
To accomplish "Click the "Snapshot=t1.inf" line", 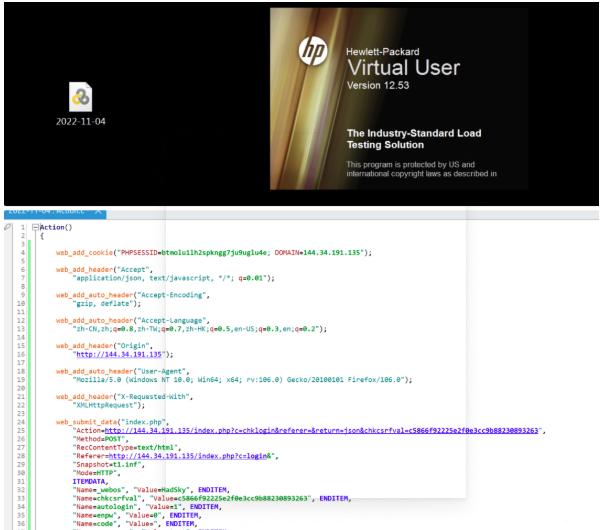I will (108, 464).
